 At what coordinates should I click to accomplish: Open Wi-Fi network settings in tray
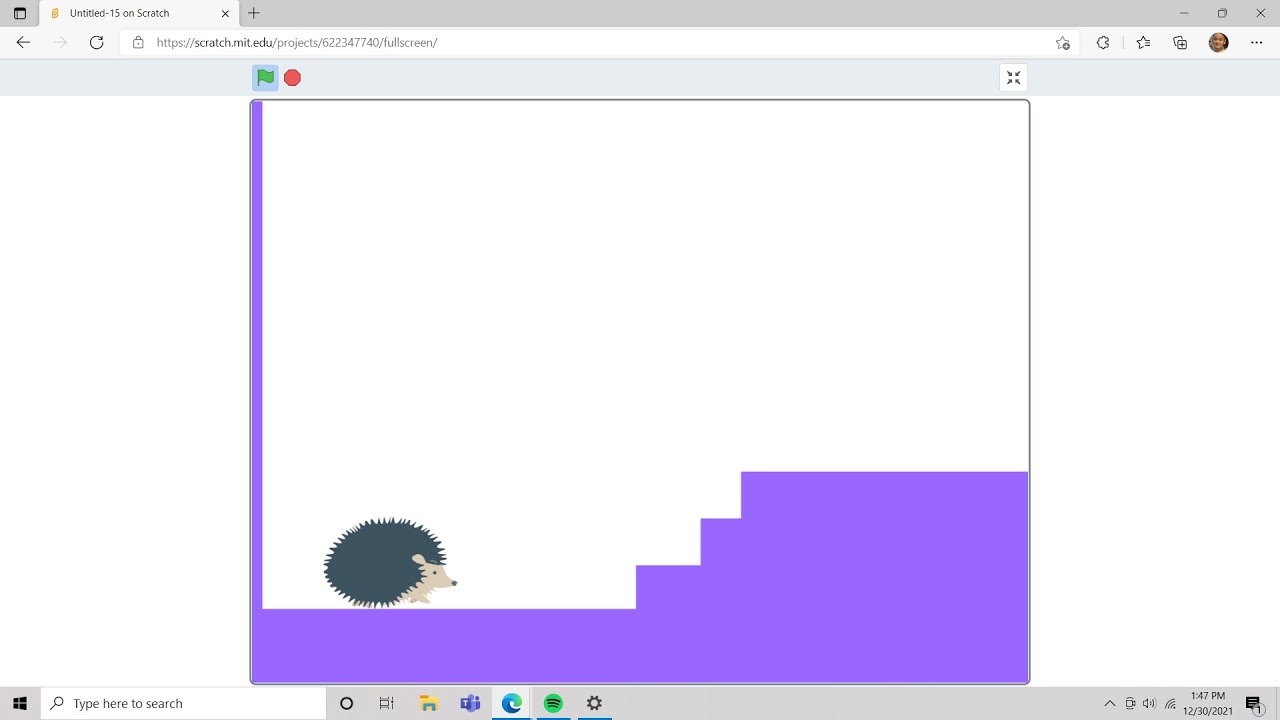1170,703
